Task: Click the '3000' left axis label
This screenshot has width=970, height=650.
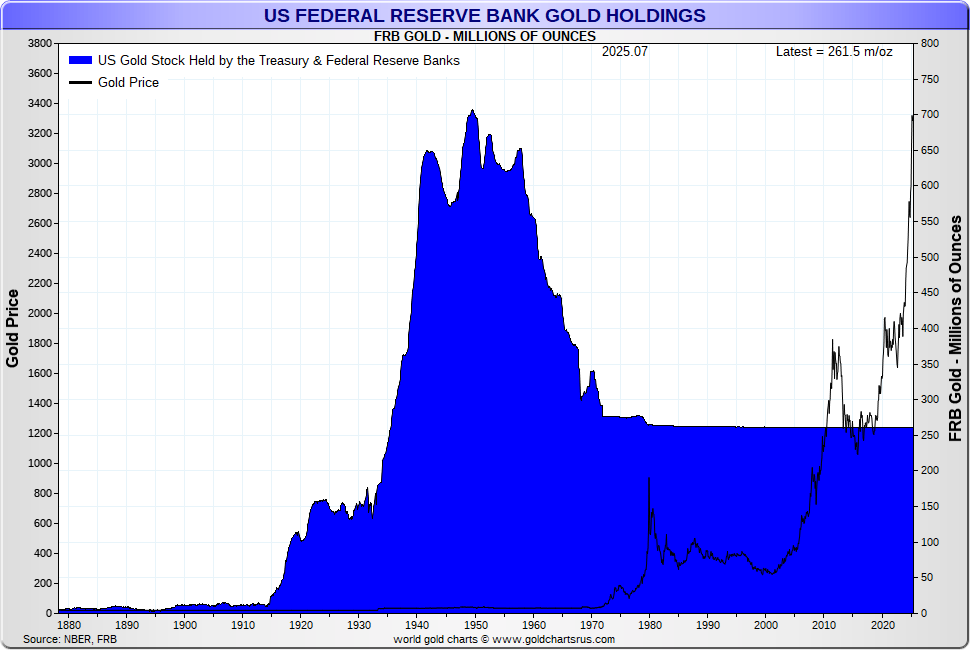Action: click(40, 163)
